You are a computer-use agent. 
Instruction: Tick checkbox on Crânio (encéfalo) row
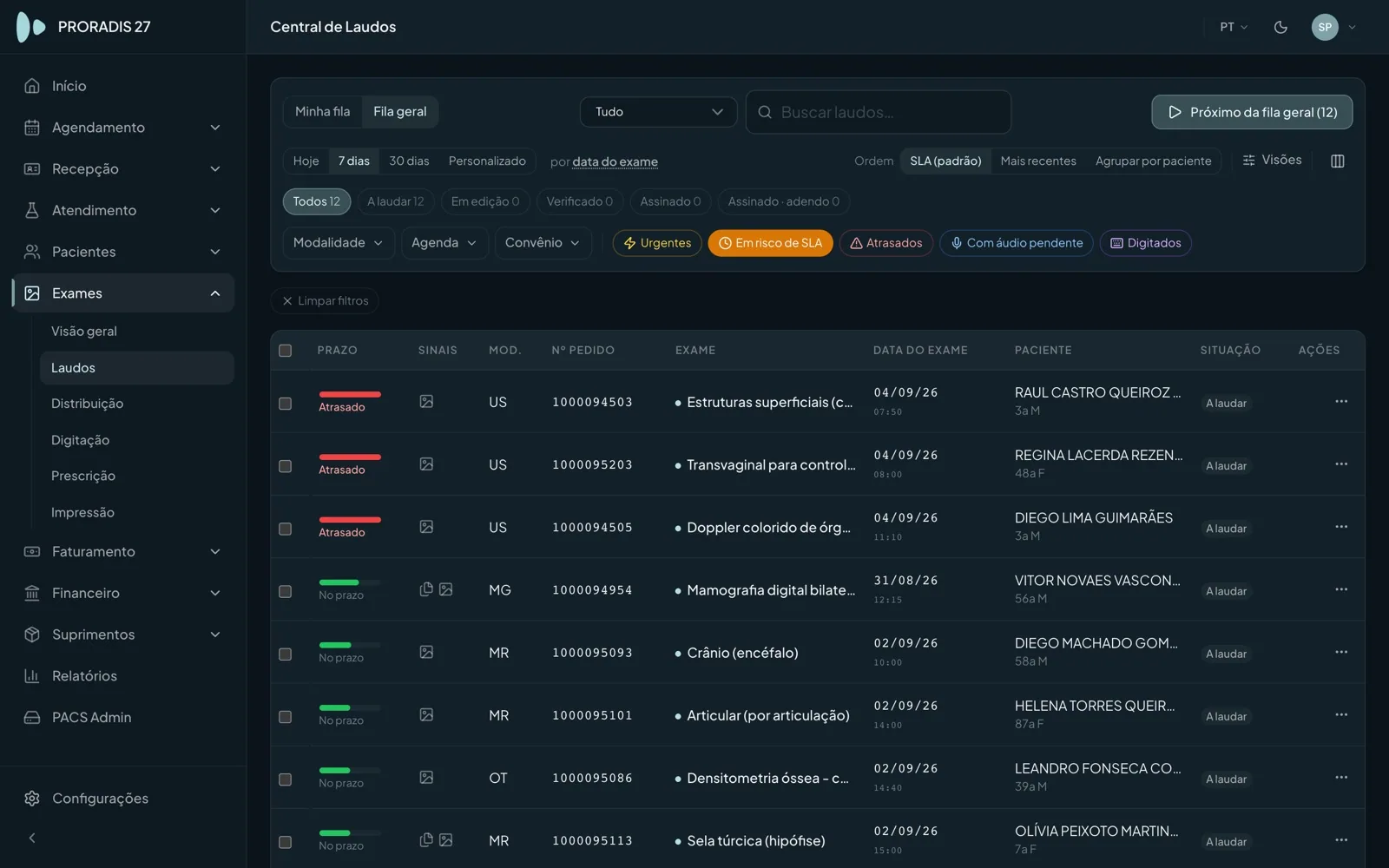285,654
